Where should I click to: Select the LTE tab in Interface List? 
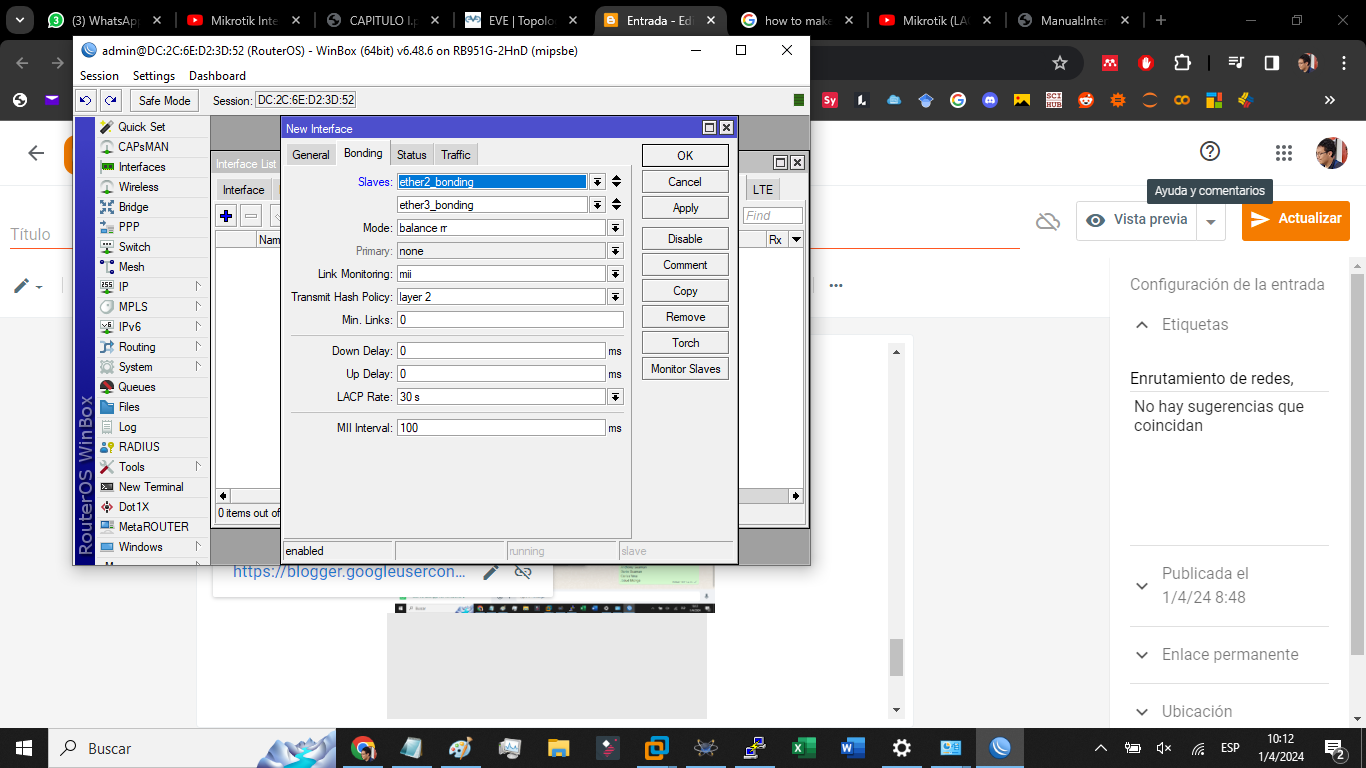point(763,190)
